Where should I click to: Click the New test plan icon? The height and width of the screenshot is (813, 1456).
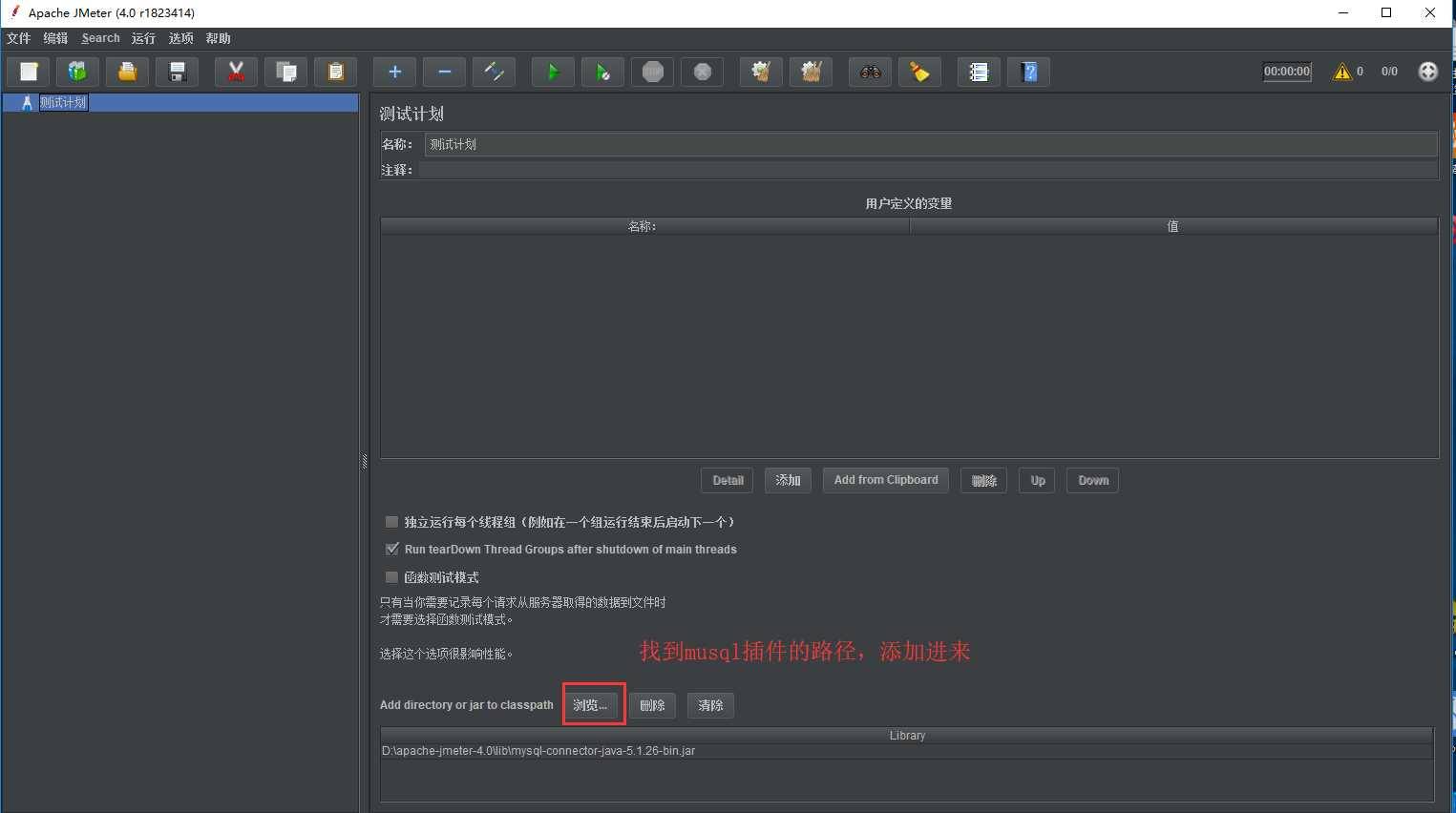click(29, 72)
